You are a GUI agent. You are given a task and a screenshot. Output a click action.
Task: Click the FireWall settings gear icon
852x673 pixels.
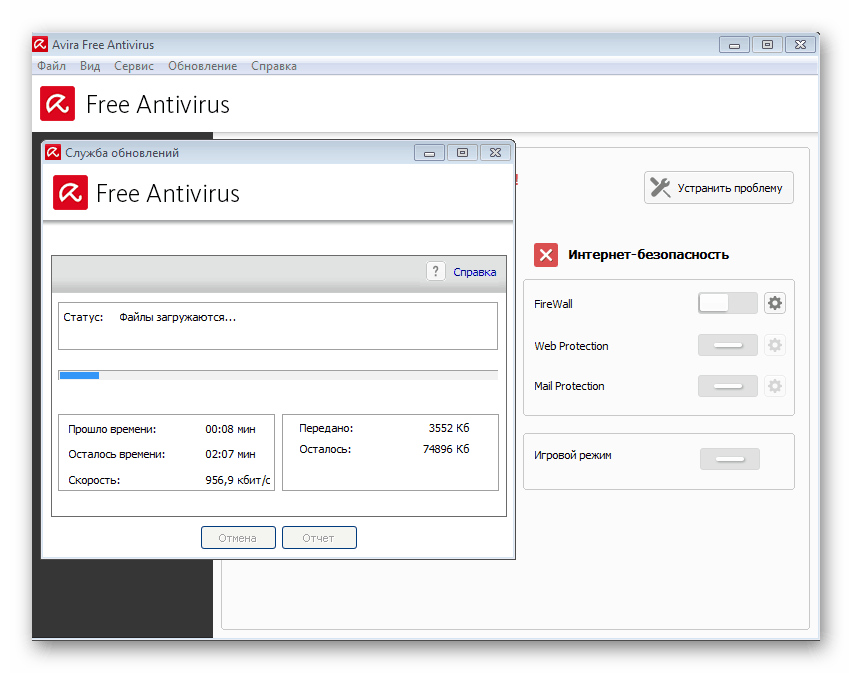[x=775, y=304]
